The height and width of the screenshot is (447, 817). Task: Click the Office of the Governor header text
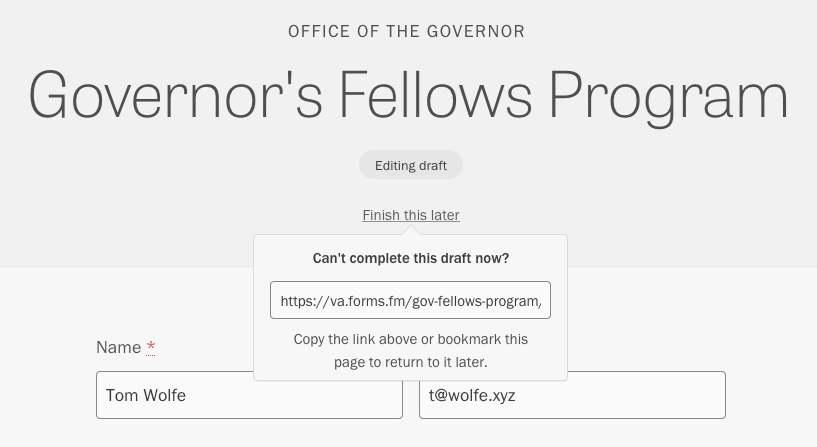click(x=406, y=31)
